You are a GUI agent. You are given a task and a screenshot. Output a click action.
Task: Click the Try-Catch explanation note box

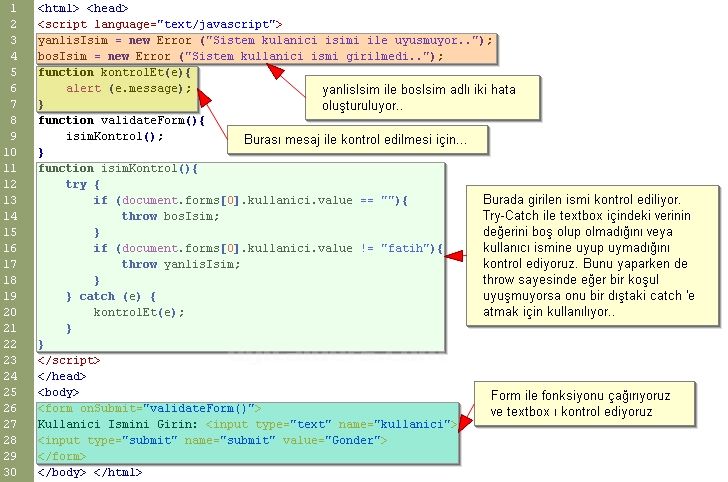point(594,254)
